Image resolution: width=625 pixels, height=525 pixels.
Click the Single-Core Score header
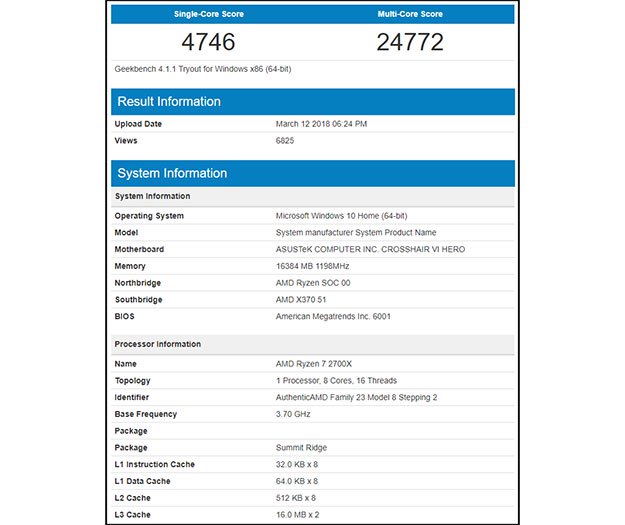(211, 14)
